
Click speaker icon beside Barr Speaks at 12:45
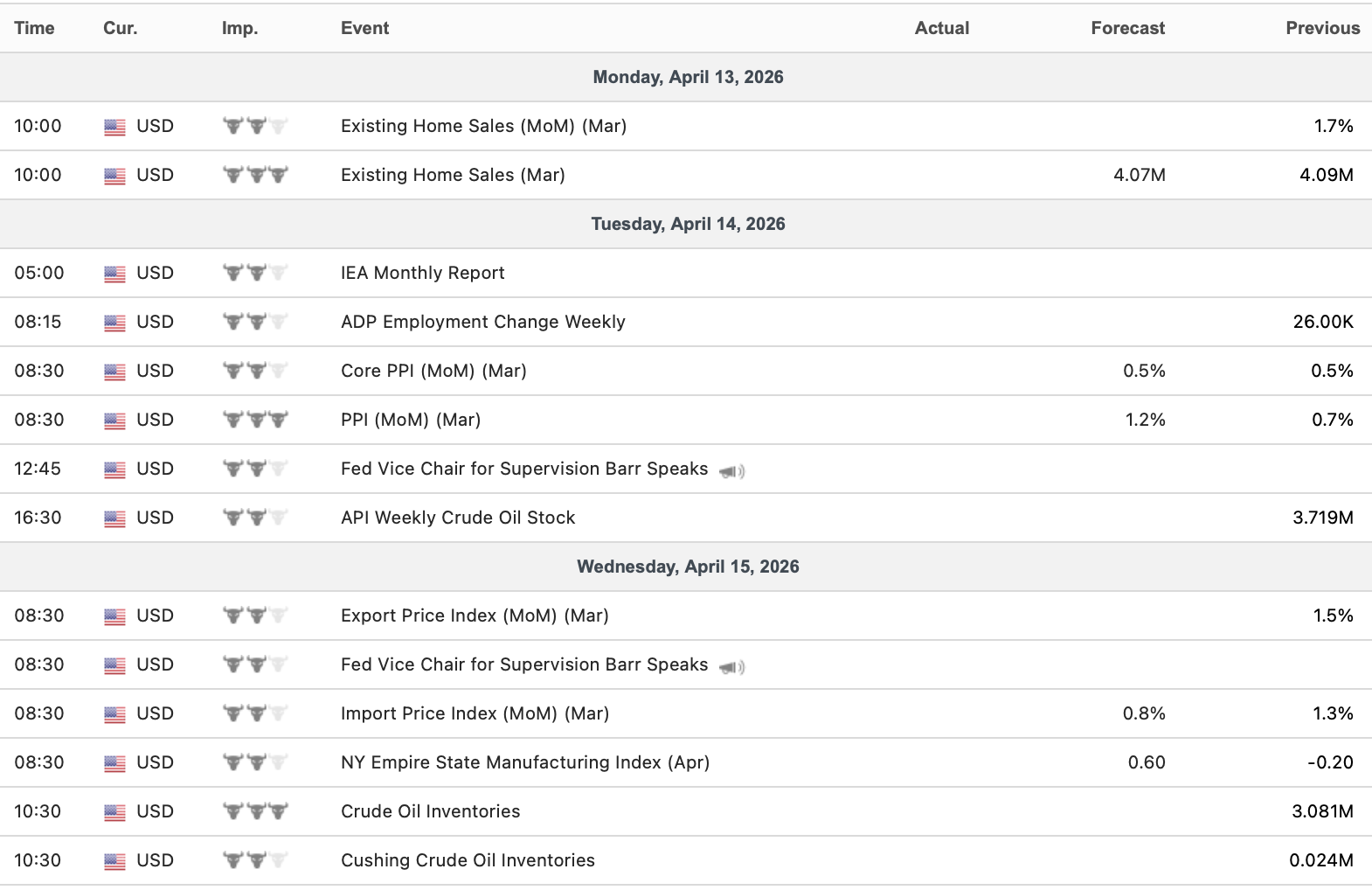(x=731, y=471)
